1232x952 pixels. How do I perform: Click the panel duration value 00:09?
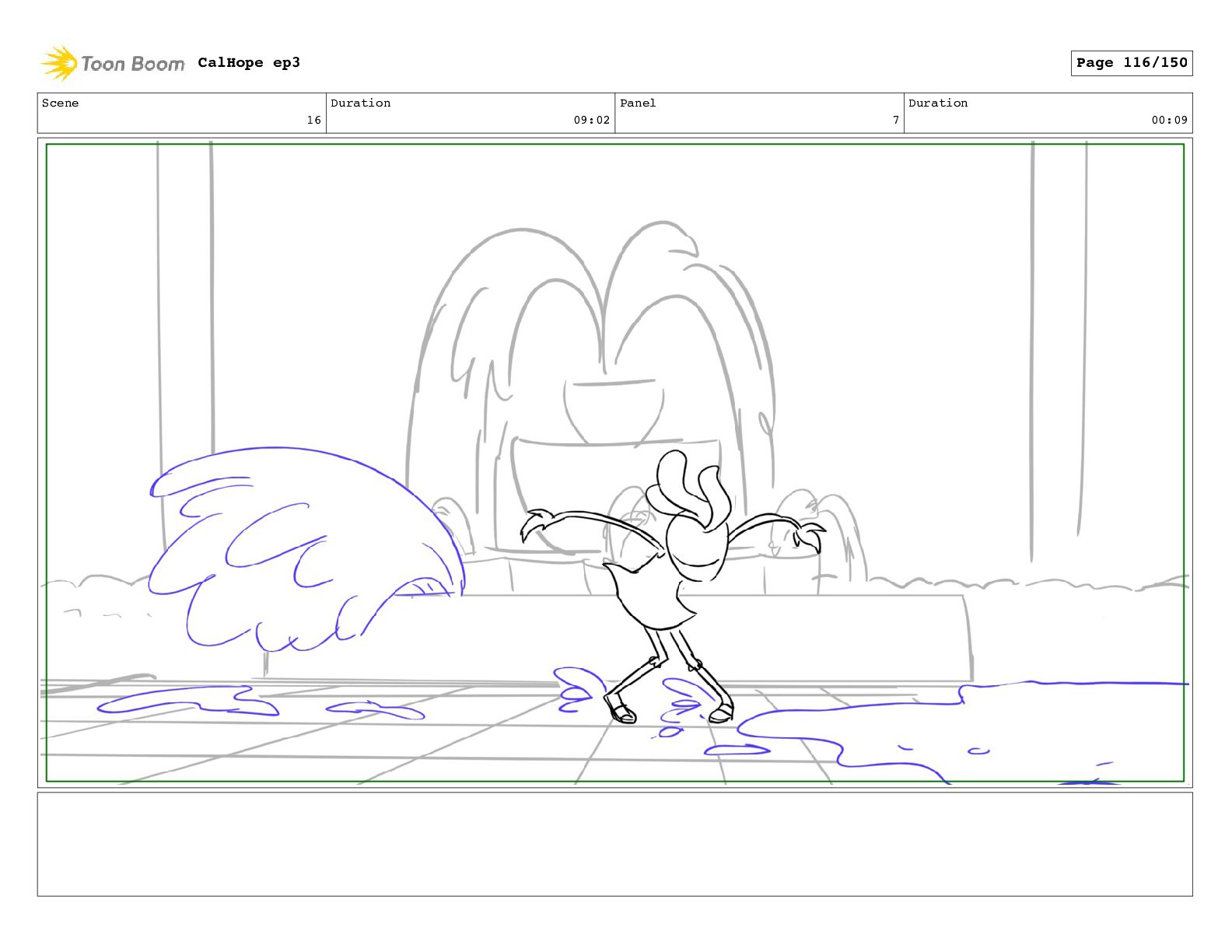[1169, 120]
